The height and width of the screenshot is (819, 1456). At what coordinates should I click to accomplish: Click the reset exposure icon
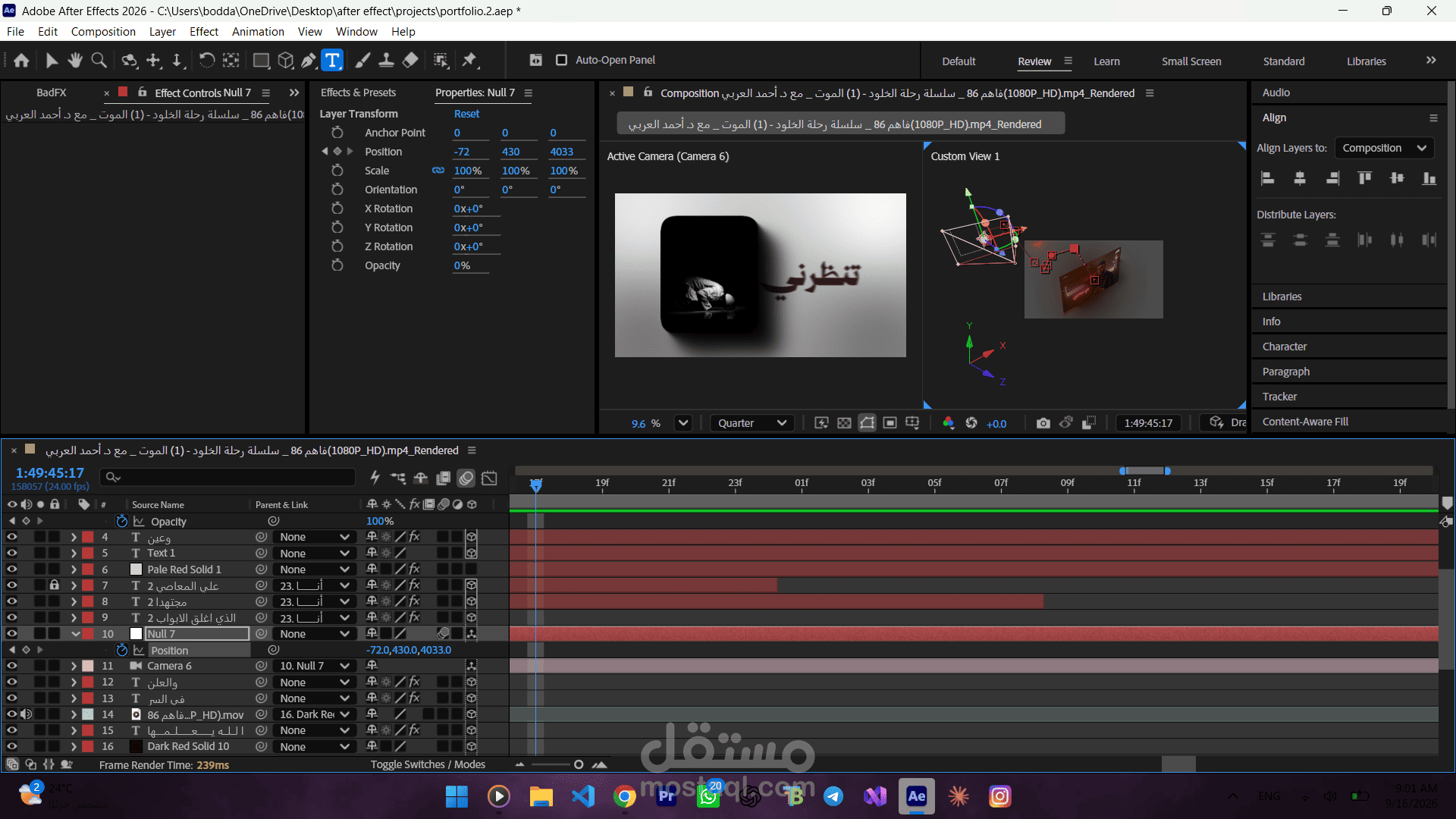click(971, 423)
